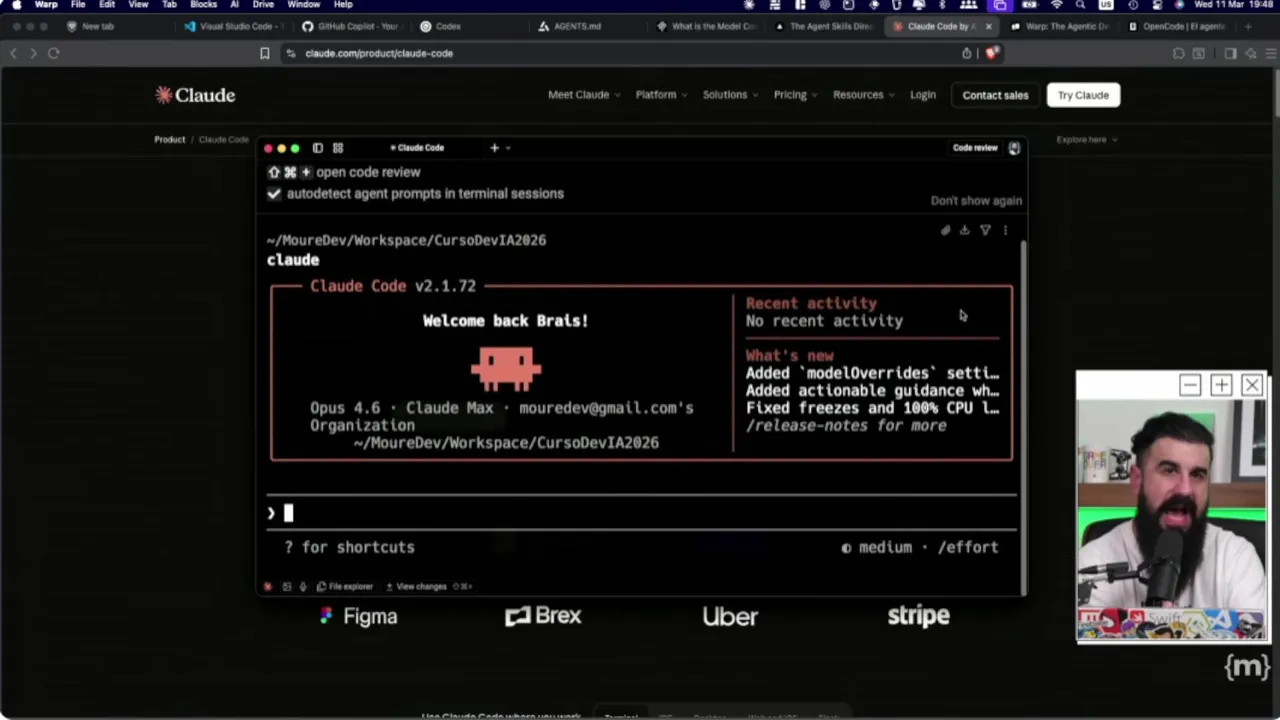The image size is (1280, 720).
Task: Click the ? for shortcuts hint
Action: (349, 547)
